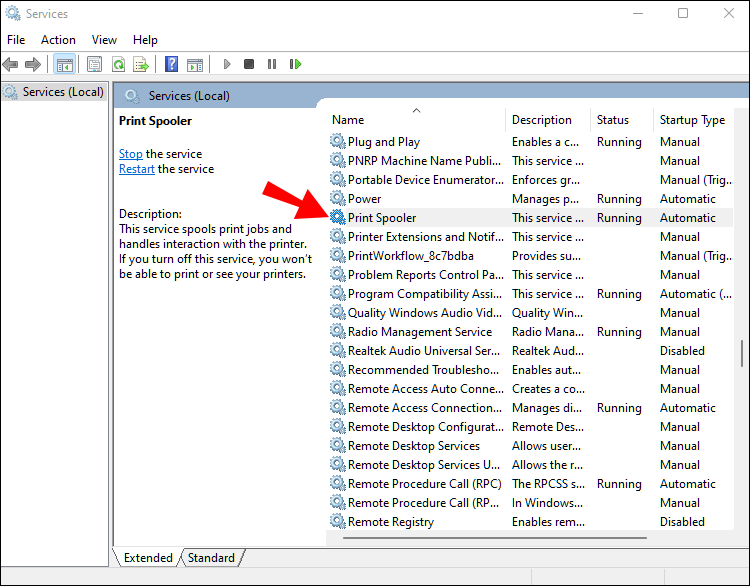750x586 pixels.
Task: Click the Print Spooler heading in the details pane
Action: click(155, 121)
